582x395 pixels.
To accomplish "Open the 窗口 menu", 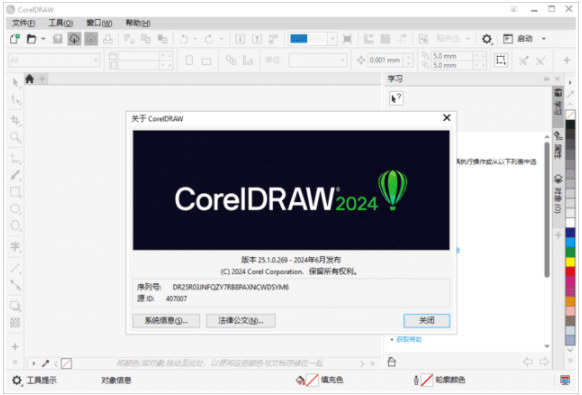I will coord(99,23).
